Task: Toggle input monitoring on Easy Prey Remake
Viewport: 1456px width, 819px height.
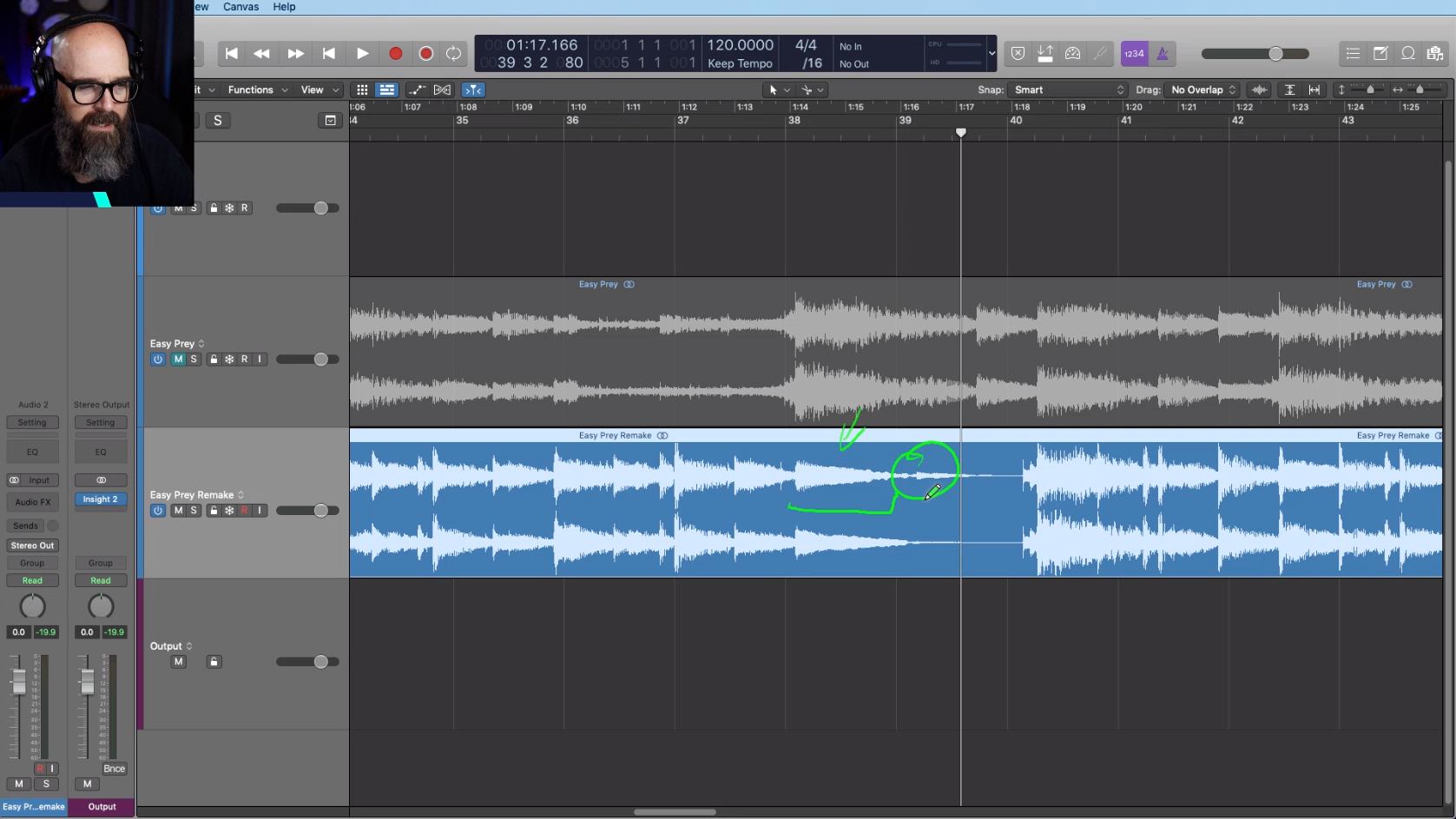Action: coord(260,511)
